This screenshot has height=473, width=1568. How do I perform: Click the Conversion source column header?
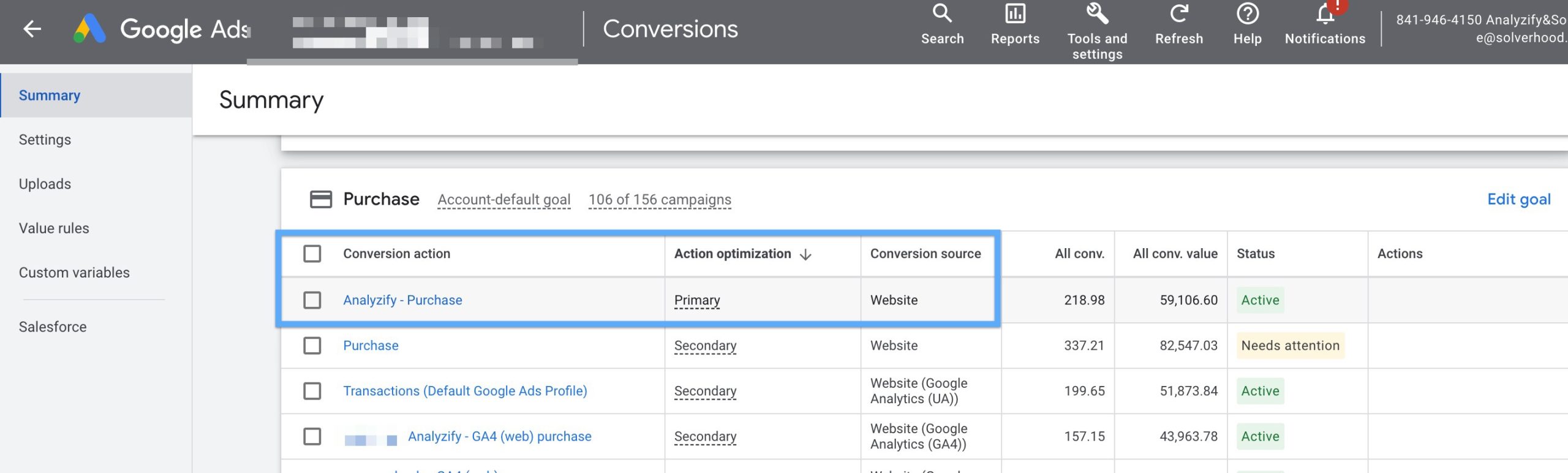(x=925, y=254)
